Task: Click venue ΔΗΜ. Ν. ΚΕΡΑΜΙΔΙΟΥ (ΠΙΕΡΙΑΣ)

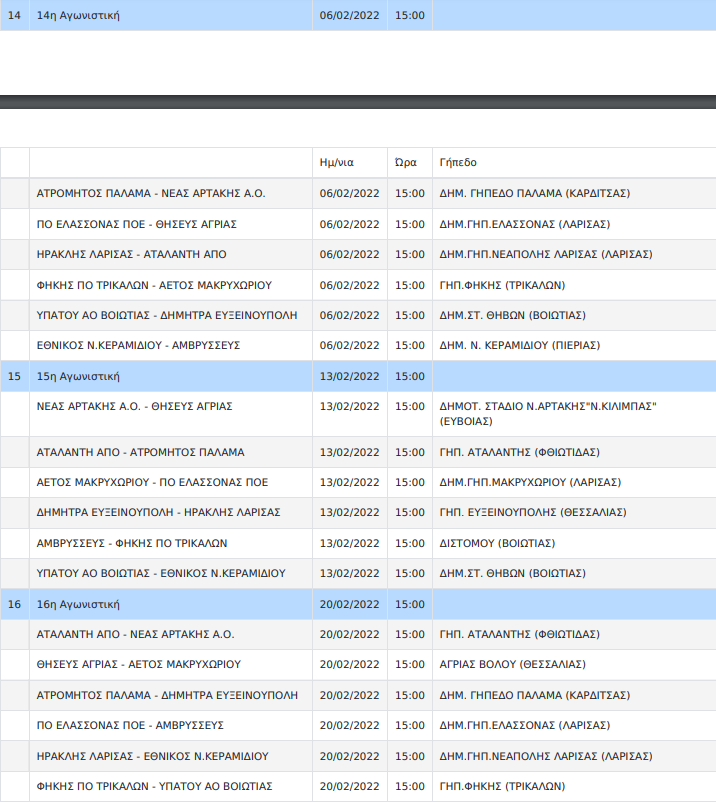Action: pyautogui.click(x=520, y=345)
